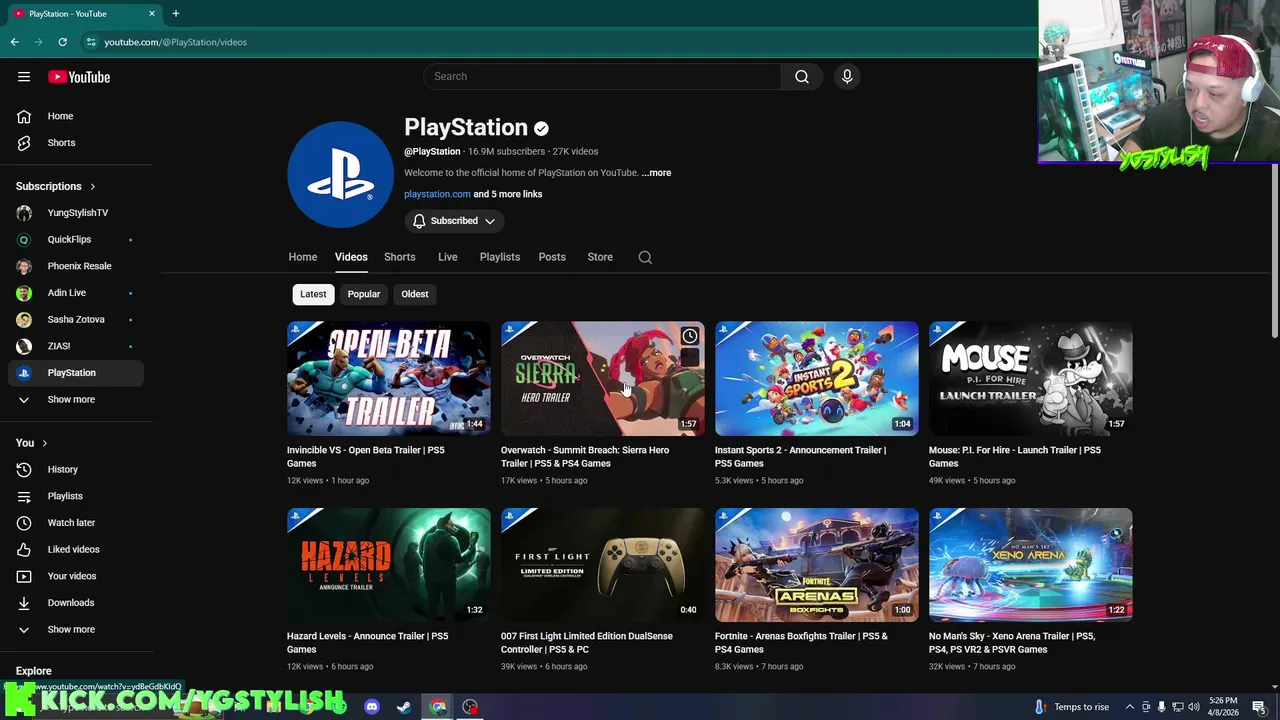Image resolution: width=1280 pixels, height=720 pixels.
Task: Search within PlayStation channel using magnifier
Action: pos(645,257)
